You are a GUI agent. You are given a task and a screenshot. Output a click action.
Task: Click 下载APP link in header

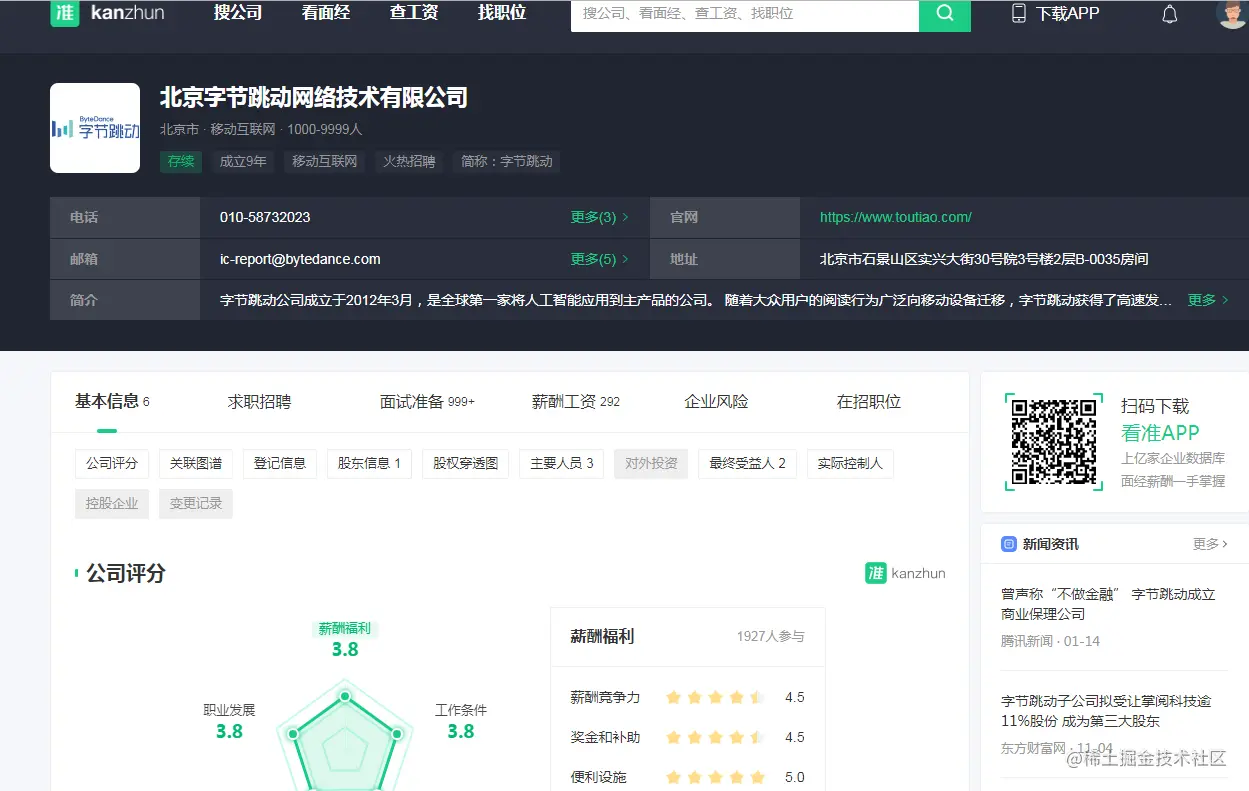[x=1067, y=14]
